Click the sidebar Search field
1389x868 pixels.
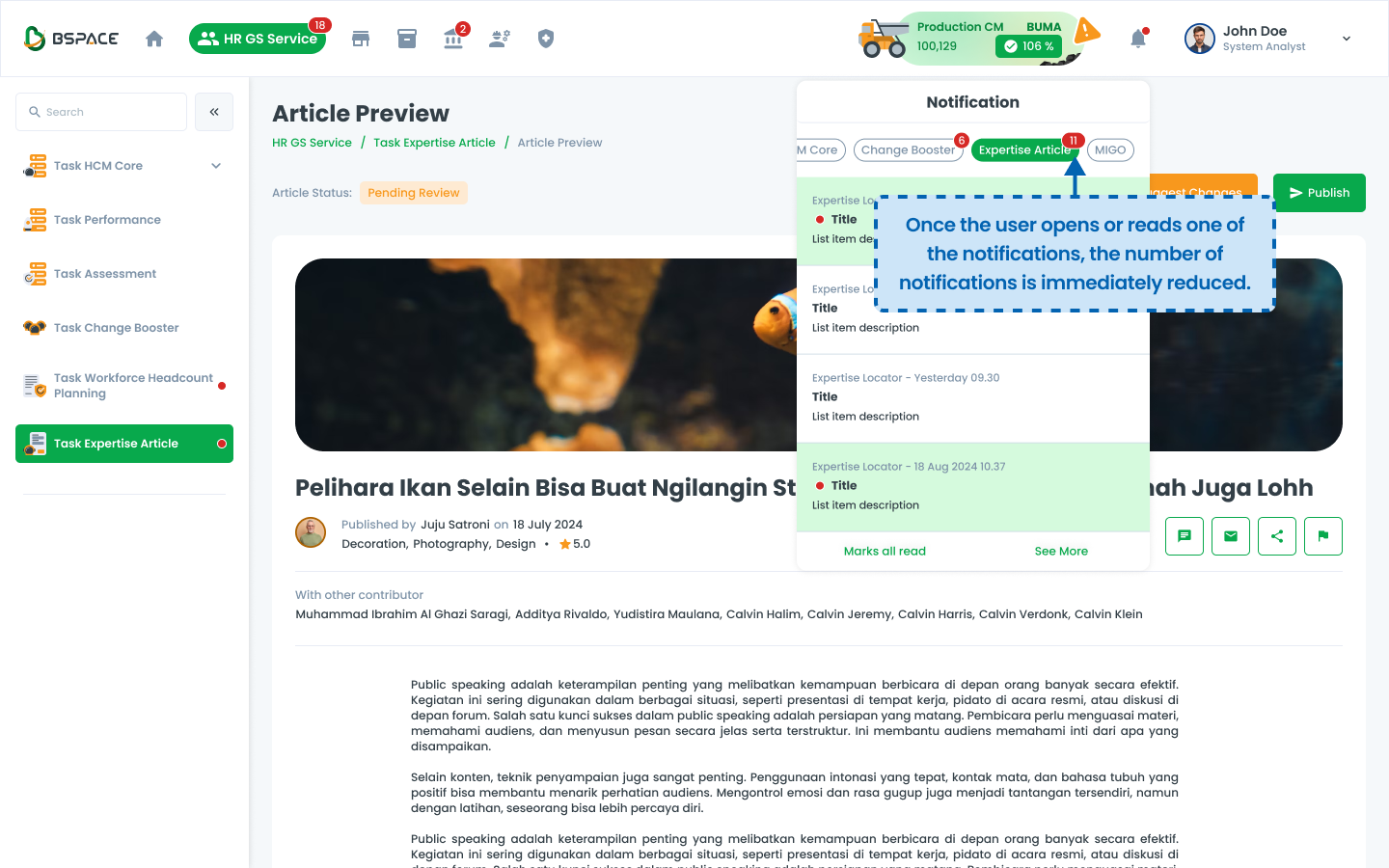pos(101,112)
